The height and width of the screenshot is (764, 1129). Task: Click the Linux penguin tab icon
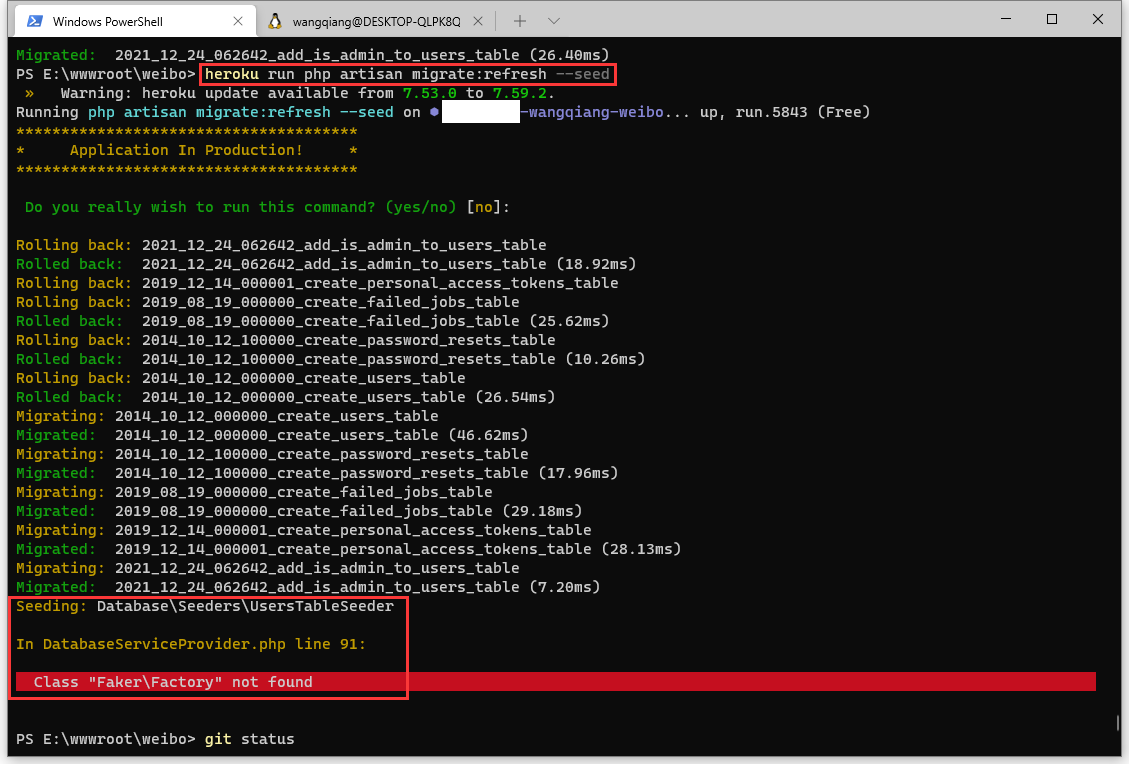tap(274, 22)
